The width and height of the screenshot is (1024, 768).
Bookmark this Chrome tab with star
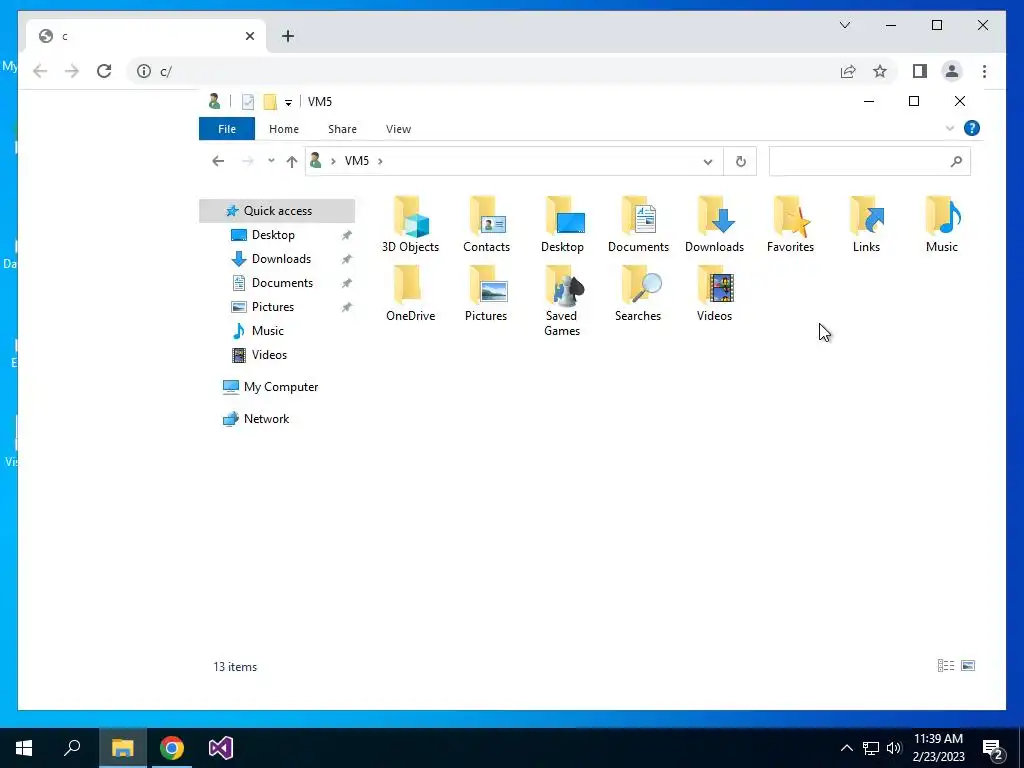[880, 71]
